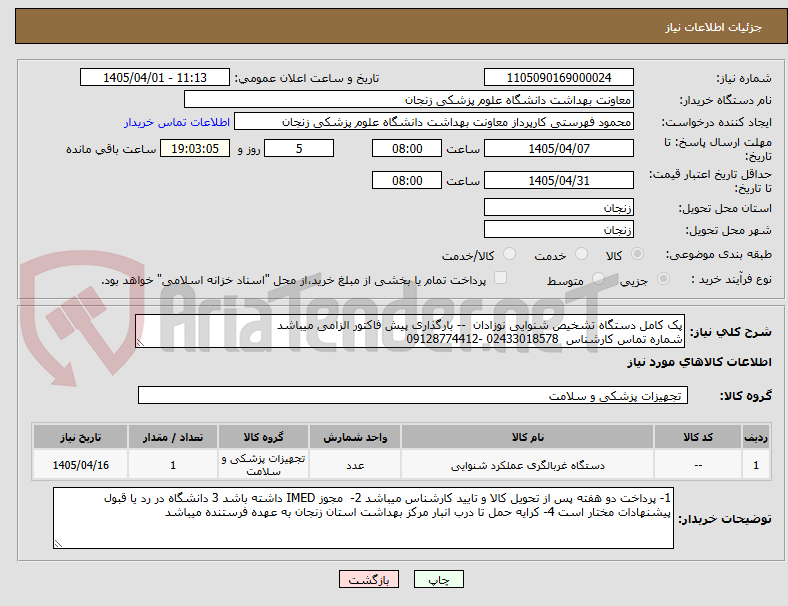Toggle the اسناد خزانه اسلامی payment checkbox
This screenshot has height=606, width=788.
tap(501, 278)
